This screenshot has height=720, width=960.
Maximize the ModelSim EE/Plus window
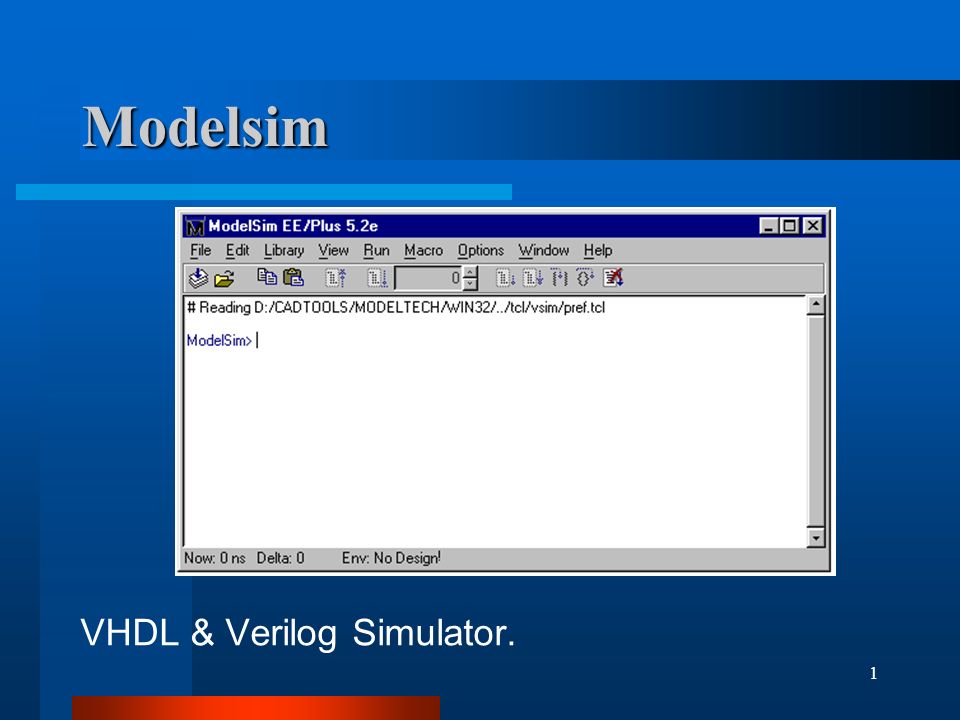pyautogui.click(x=789, y=226)
